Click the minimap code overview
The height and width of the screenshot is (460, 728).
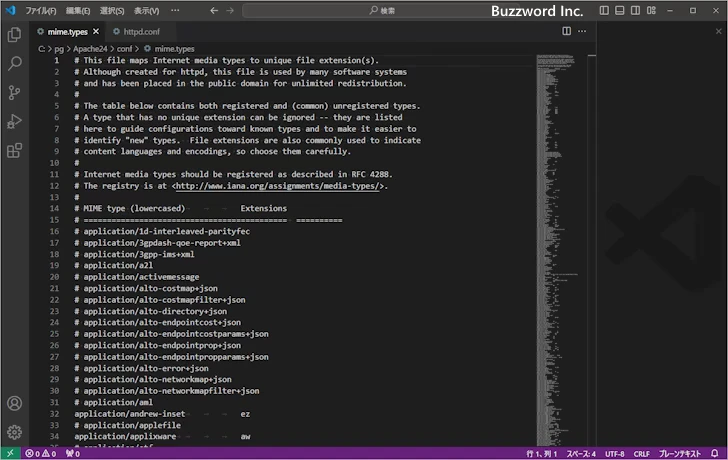coord(558,200)
